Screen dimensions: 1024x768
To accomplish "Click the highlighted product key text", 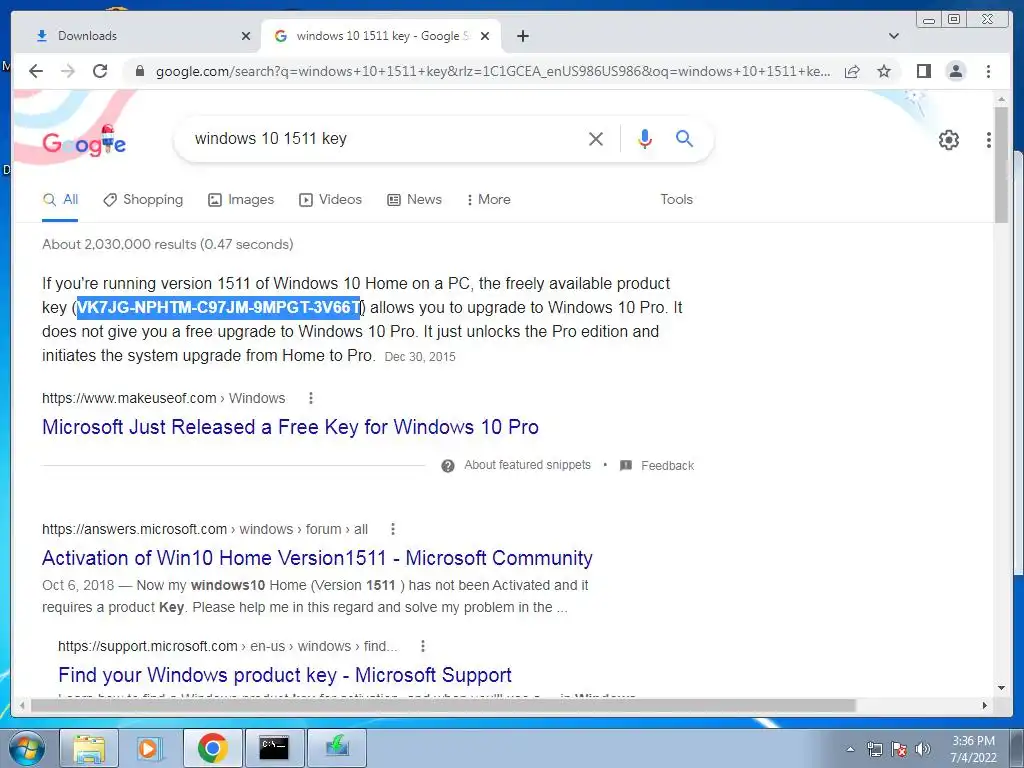I will (219, 307).
